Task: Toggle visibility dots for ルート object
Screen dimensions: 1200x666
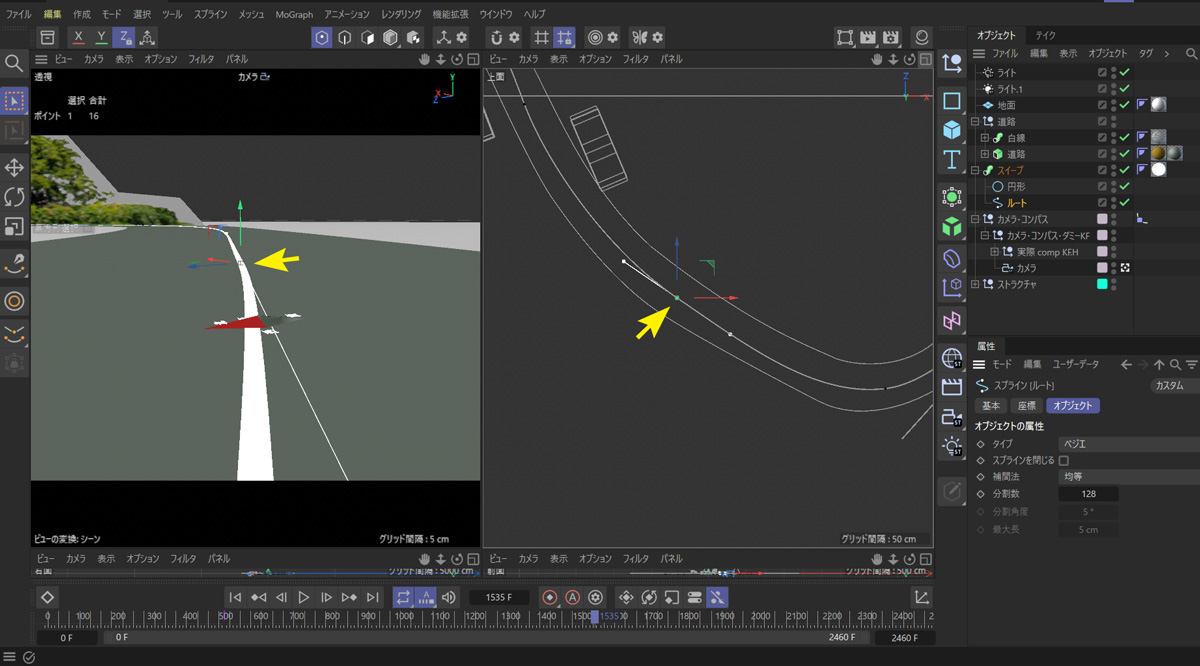Action: pos(1113,203)
